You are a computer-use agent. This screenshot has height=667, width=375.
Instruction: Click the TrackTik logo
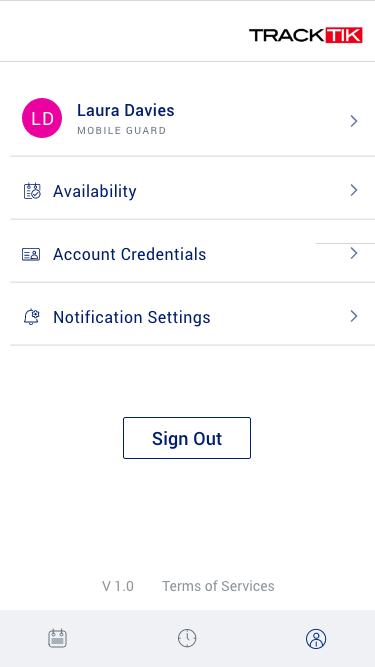pos(306,35)
